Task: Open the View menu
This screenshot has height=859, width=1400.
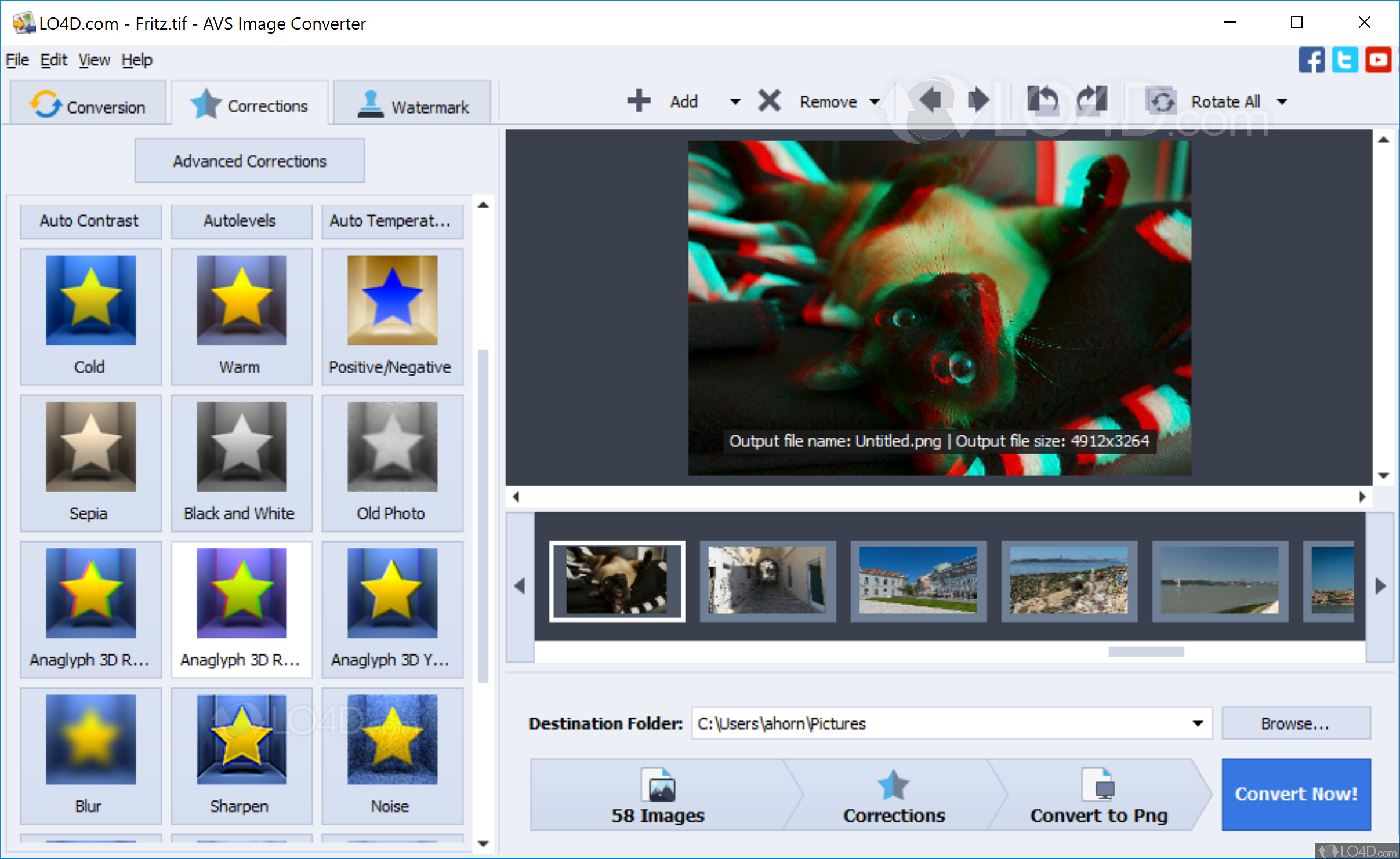Action: (x=93, y=60)
